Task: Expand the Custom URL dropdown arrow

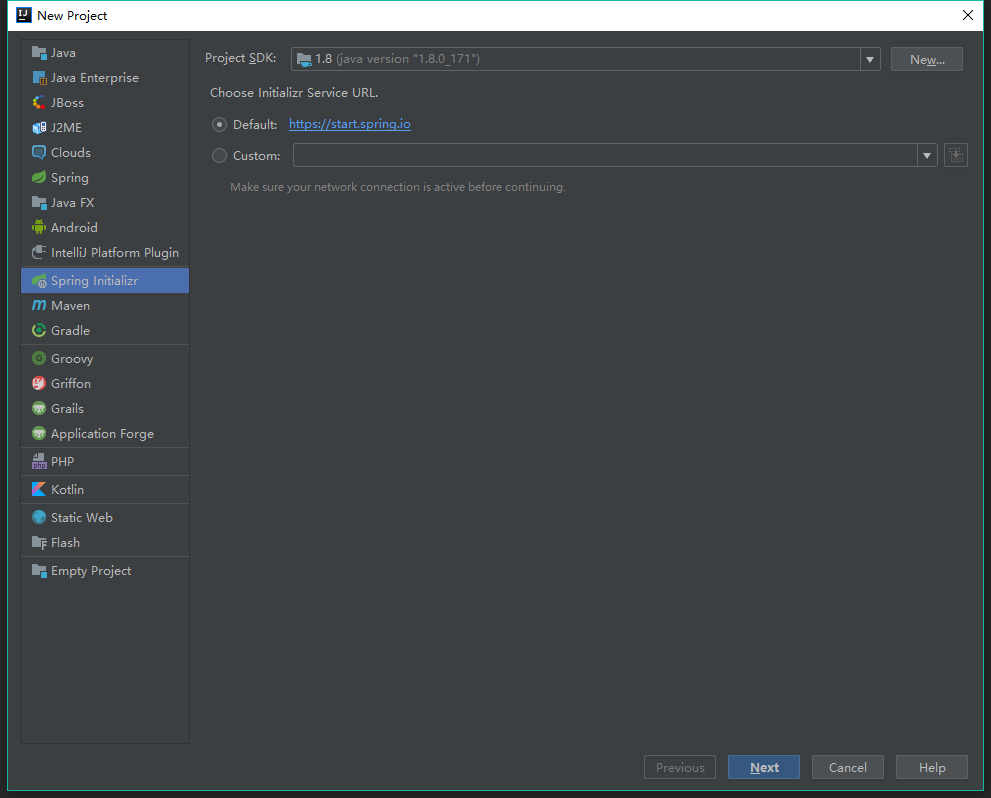Action: pyautogui.click(x=927, y=155)
